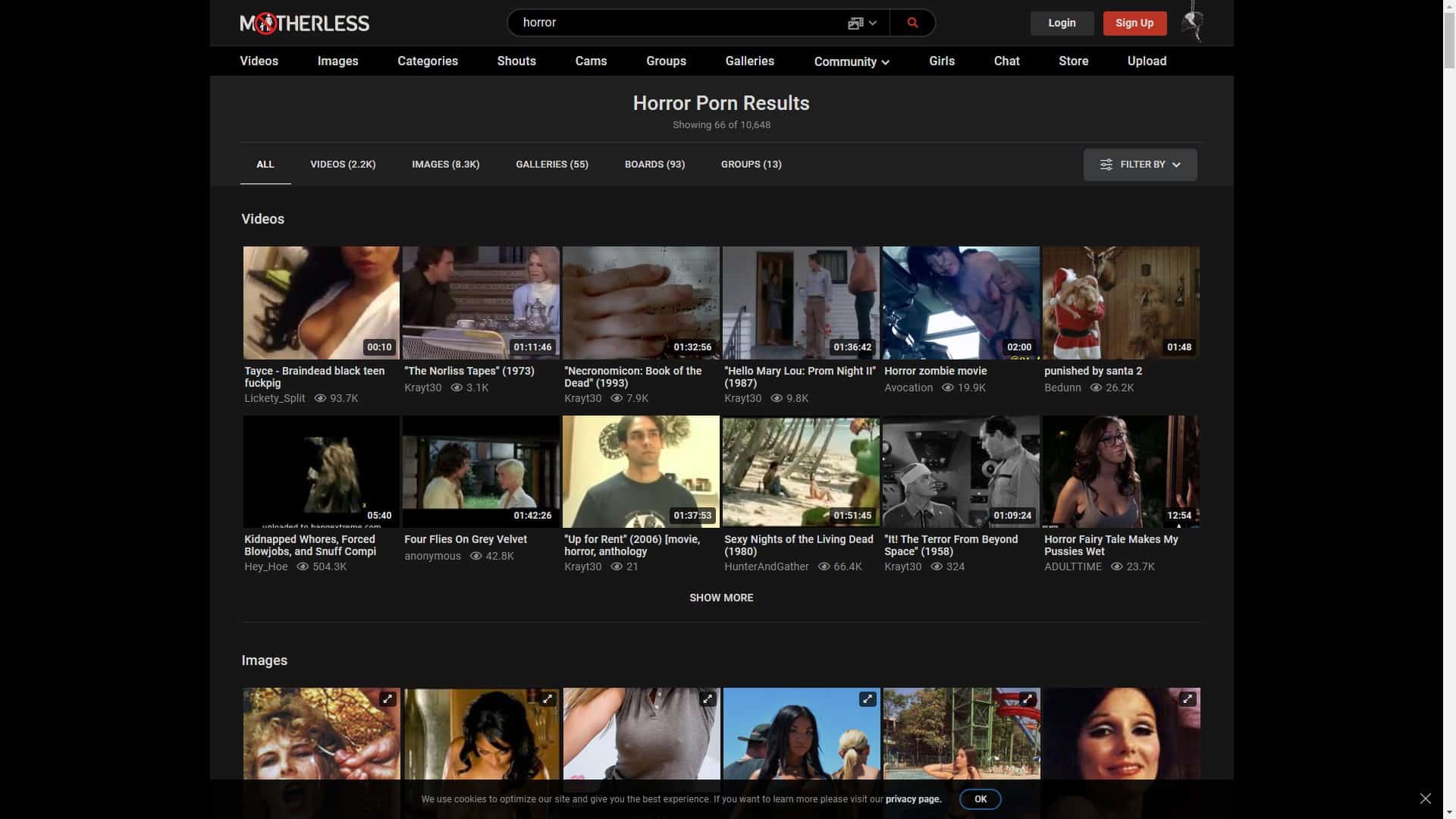The image size is (1456, 819).
Task: Open the IMAGES (8.3K) tab
Action: [445, 164]
